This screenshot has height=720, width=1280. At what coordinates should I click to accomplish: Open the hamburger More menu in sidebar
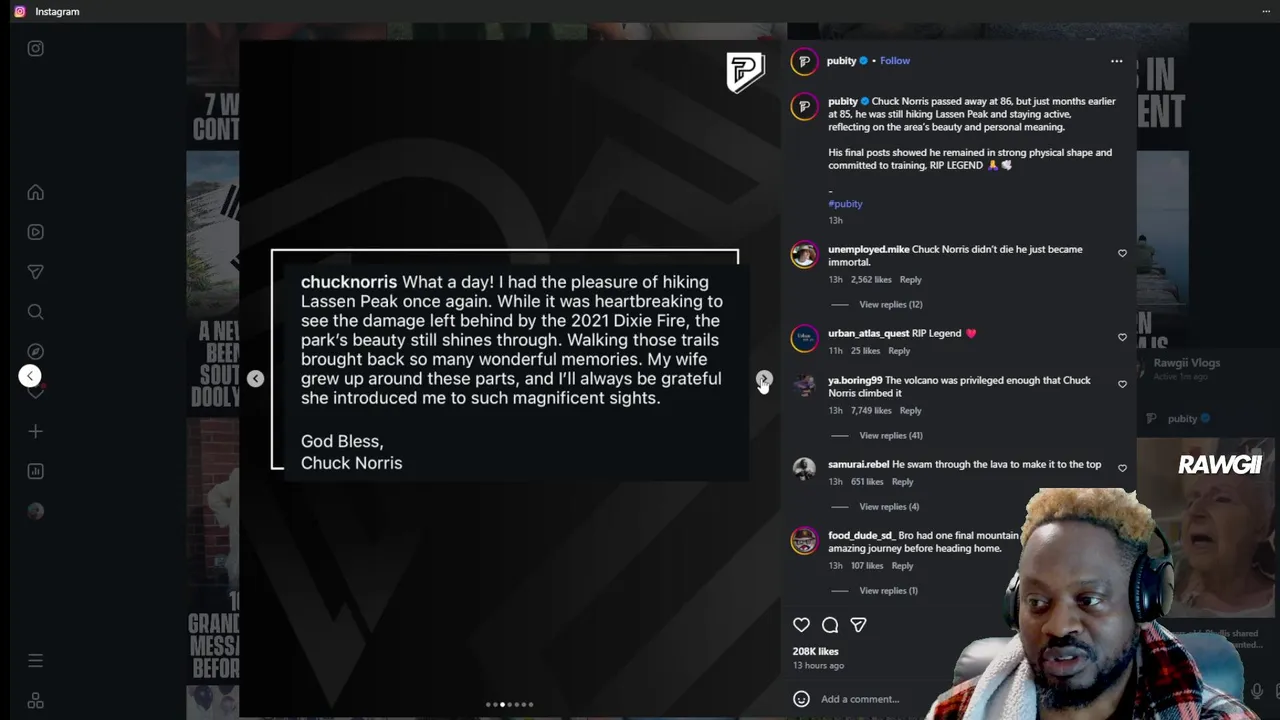pyautogui.click(x=35, y=660)
